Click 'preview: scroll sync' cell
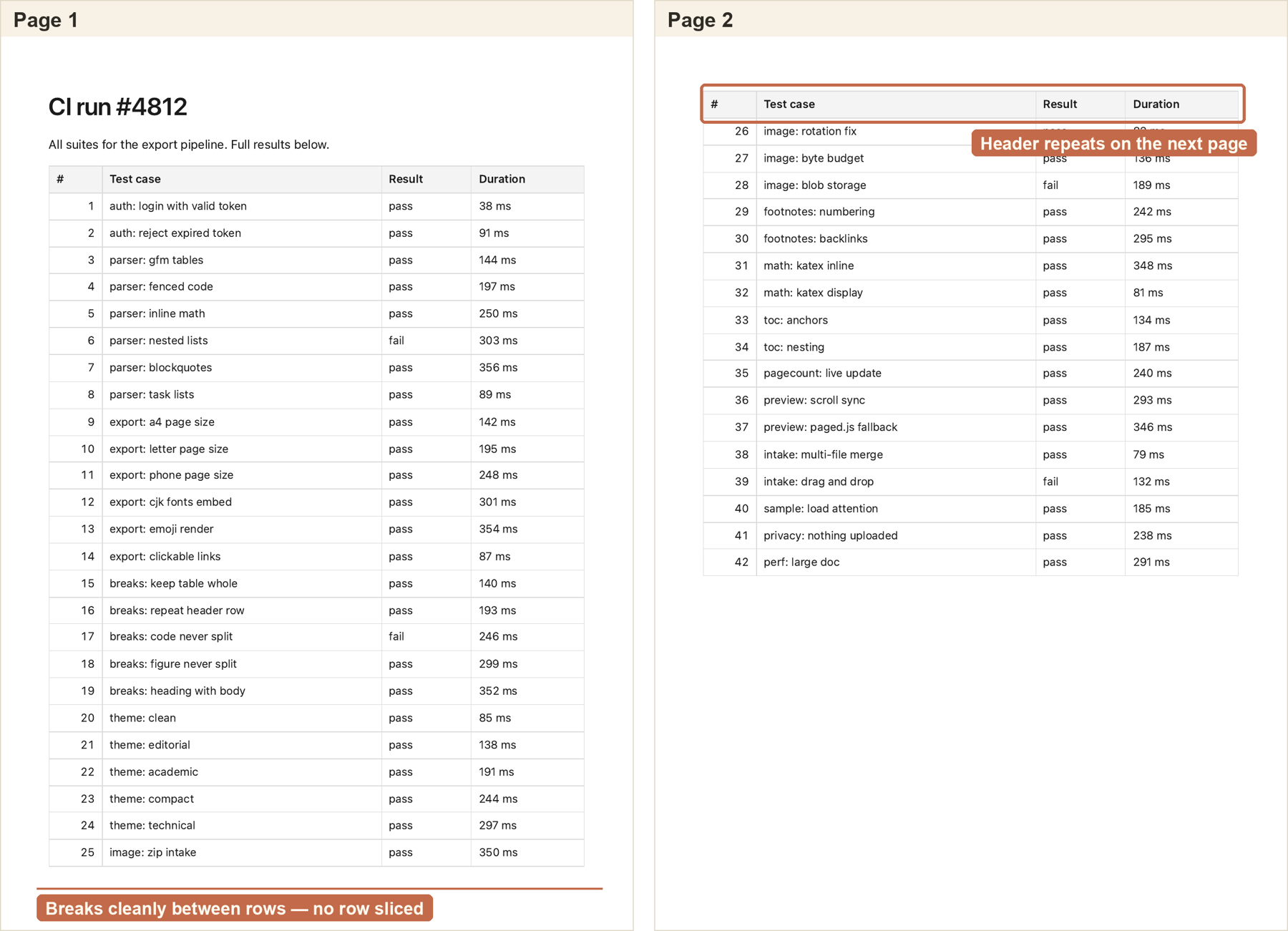Screen dimensions: 1288x931 point(896,401)
